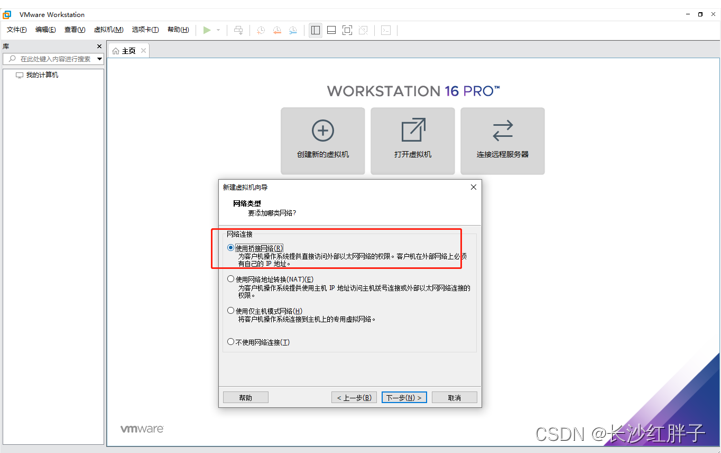This screenshot has height=453, width=721.
Task: Click the 创建新的虚拟机 plus tile
Action: coord(323,141)
